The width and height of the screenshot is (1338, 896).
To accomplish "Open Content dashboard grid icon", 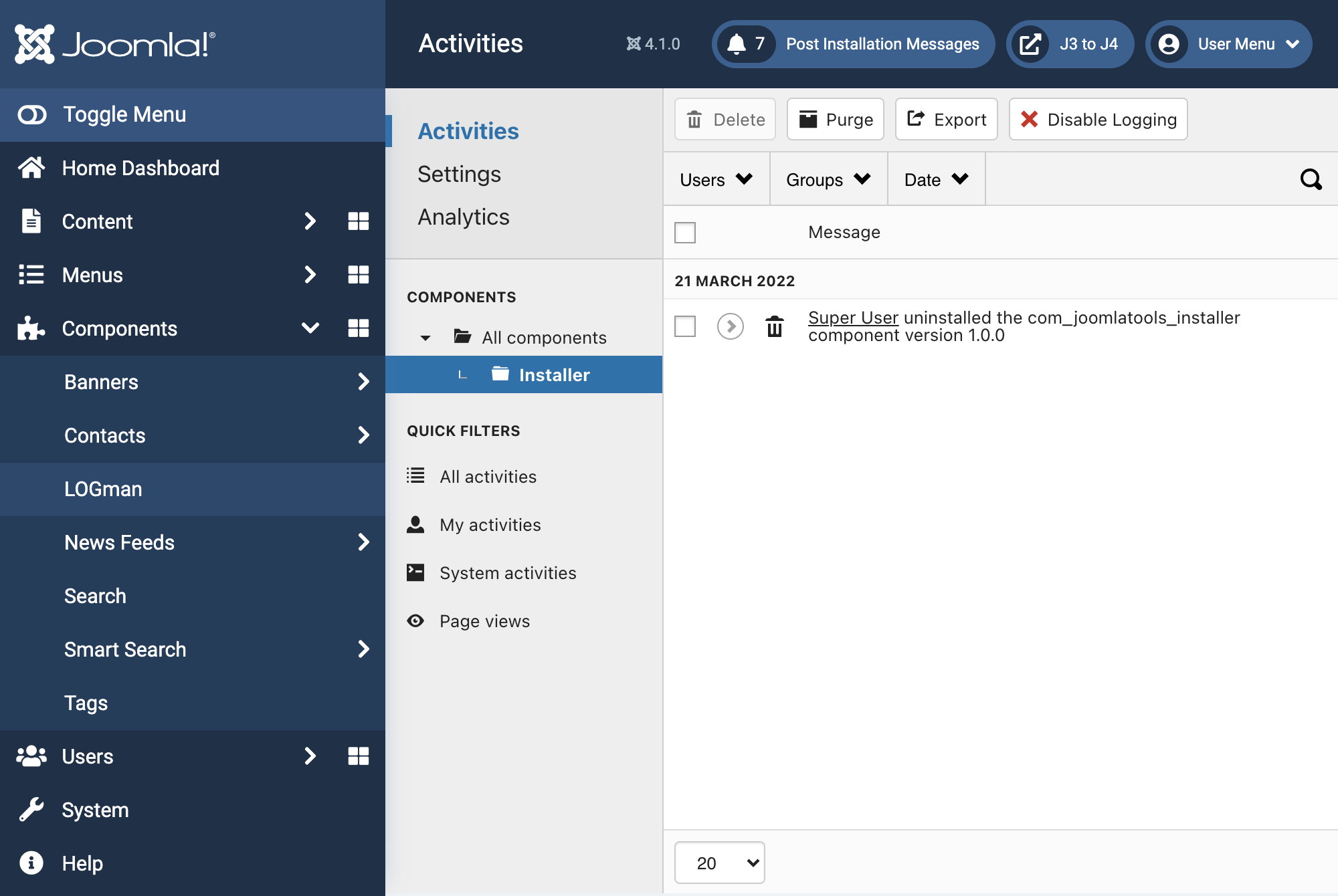I will pos(358,221).
